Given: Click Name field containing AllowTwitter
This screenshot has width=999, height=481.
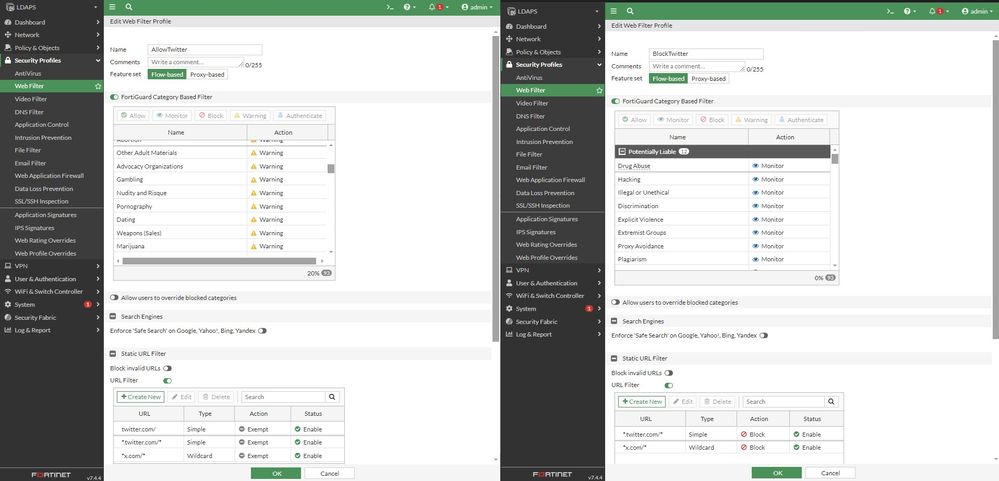Looking at the screenshot, I should click(205, 49).
